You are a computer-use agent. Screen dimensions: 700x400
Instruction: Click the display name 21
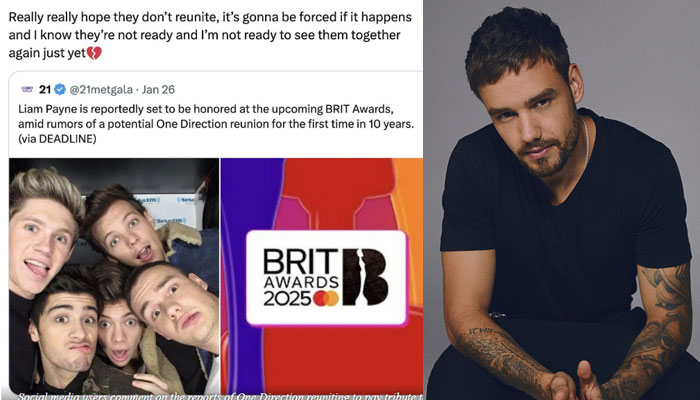tap(45, 90)
